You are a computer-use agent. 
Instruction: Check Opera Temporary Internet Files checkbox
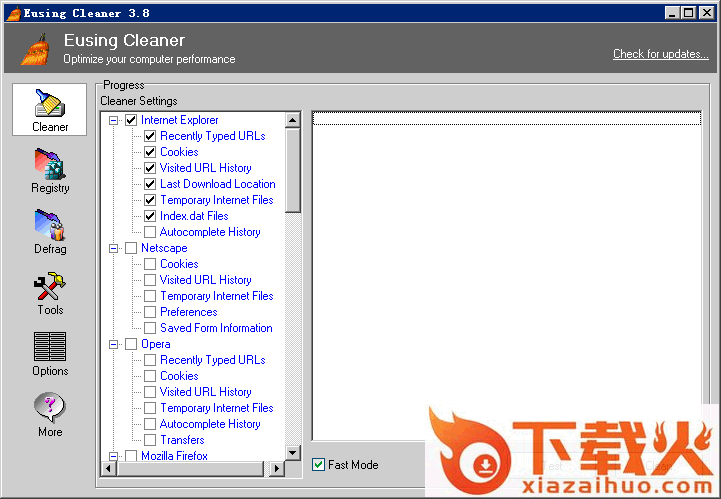pyautogui.click(x=150, y=408)
